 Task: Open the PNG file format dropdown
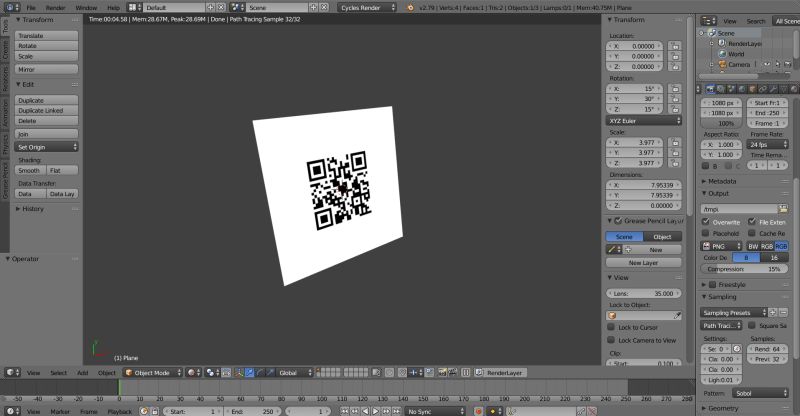(722, 246)
